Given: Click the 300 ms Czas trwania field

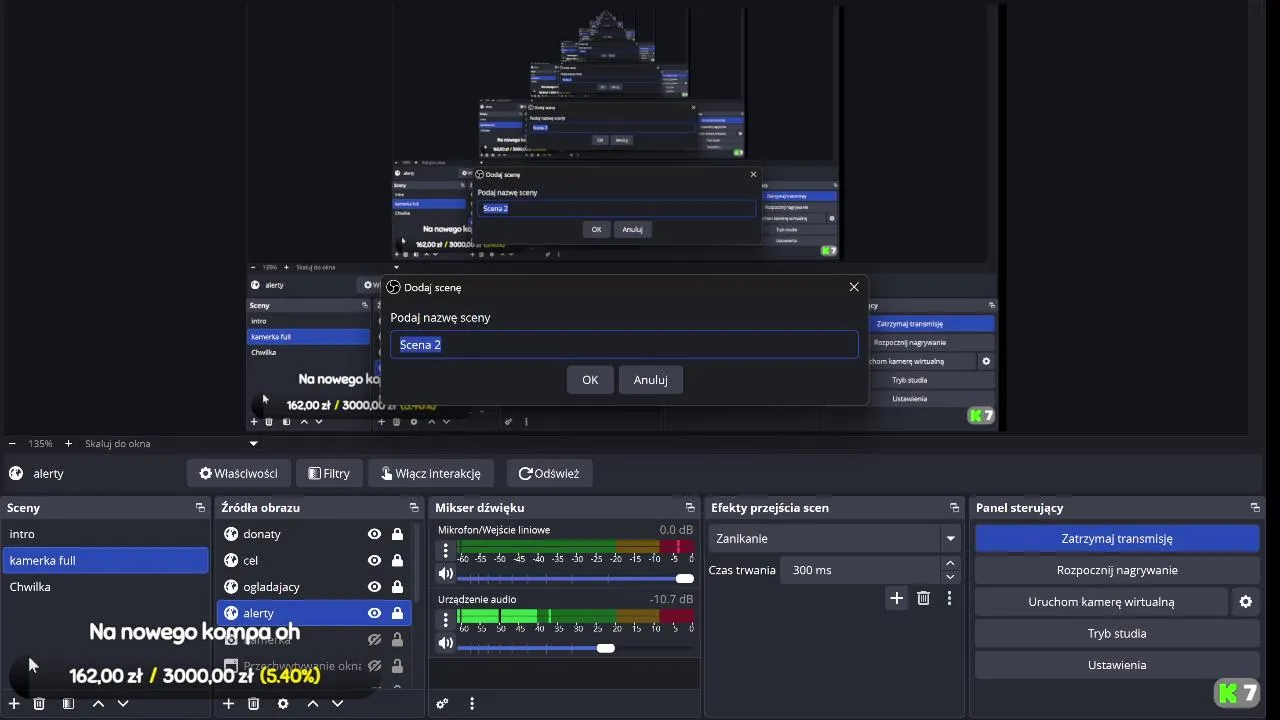Looking at the screenshot, I should pos(861,570).
